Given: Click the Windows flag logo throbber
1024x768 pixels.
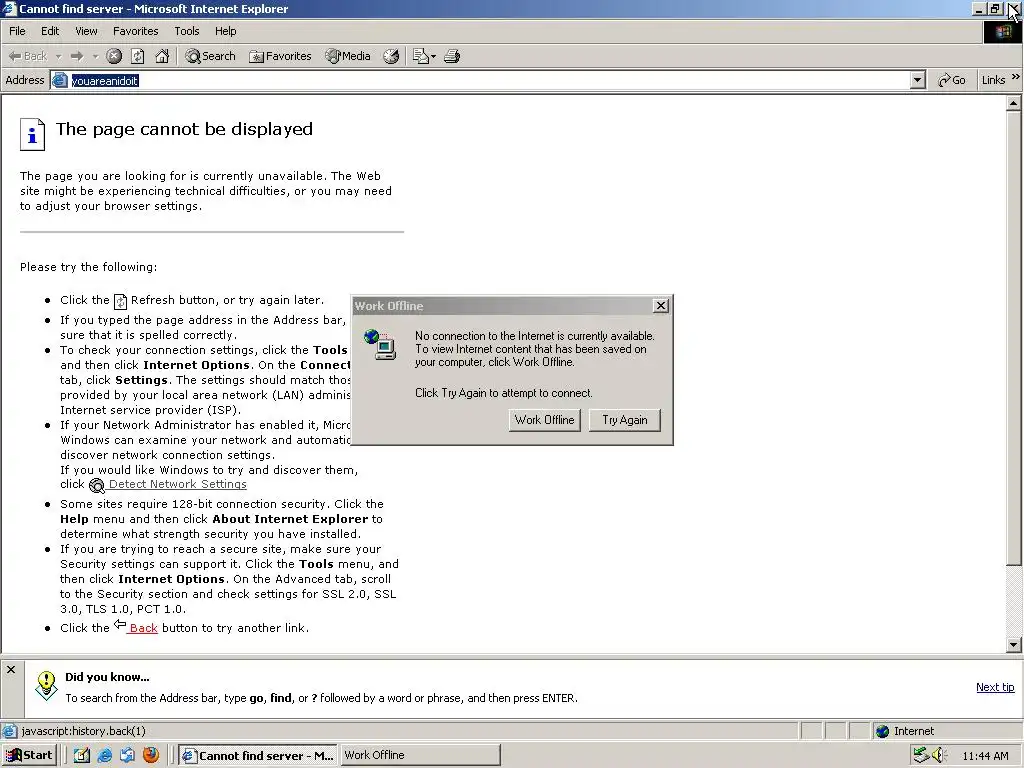Looking at the screenshot, I should 1002,32.
